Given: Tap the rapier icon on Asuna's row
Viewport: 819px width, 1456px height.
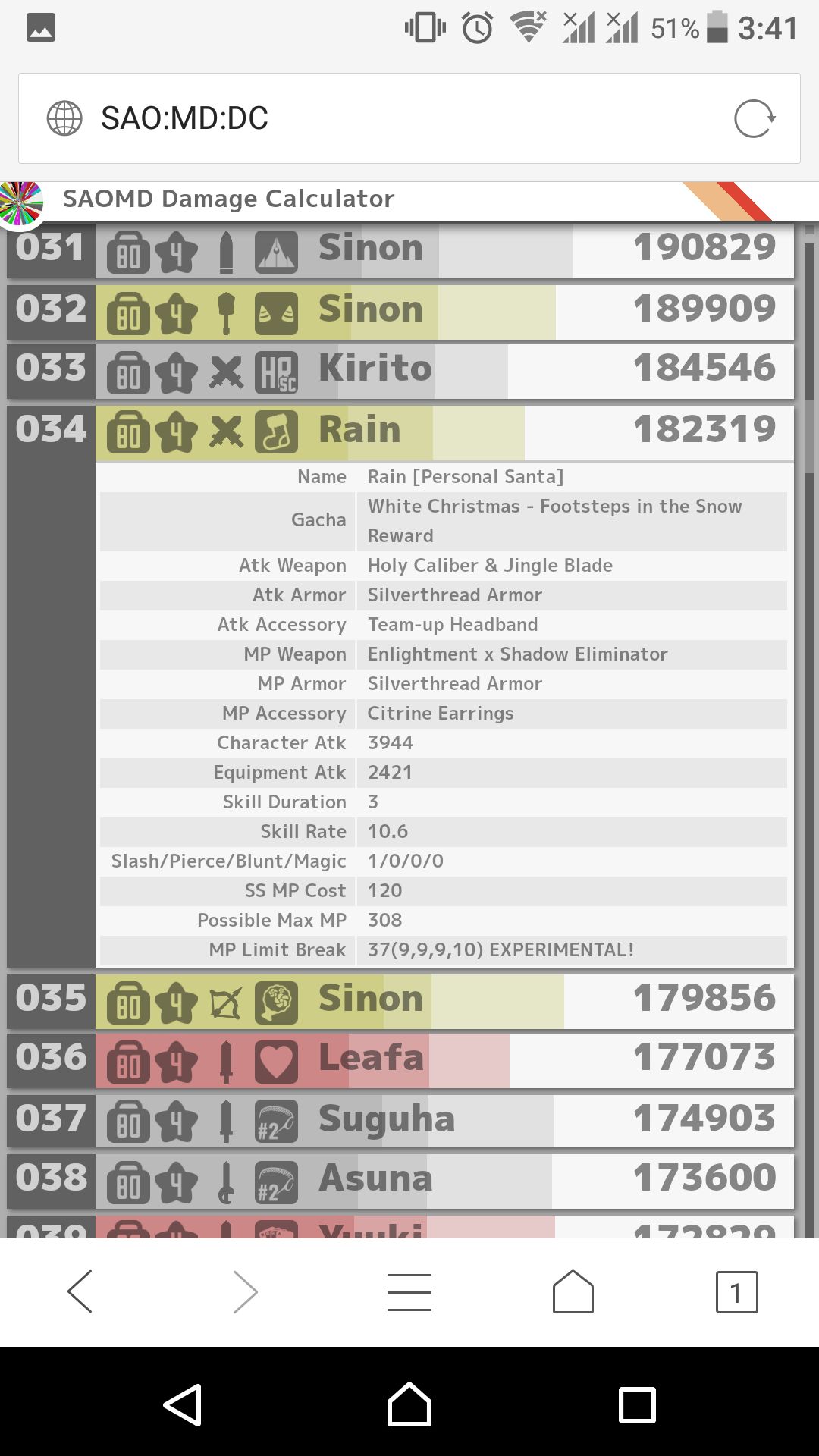Looking at the screenshot, I should click(x=226, y=1182).
